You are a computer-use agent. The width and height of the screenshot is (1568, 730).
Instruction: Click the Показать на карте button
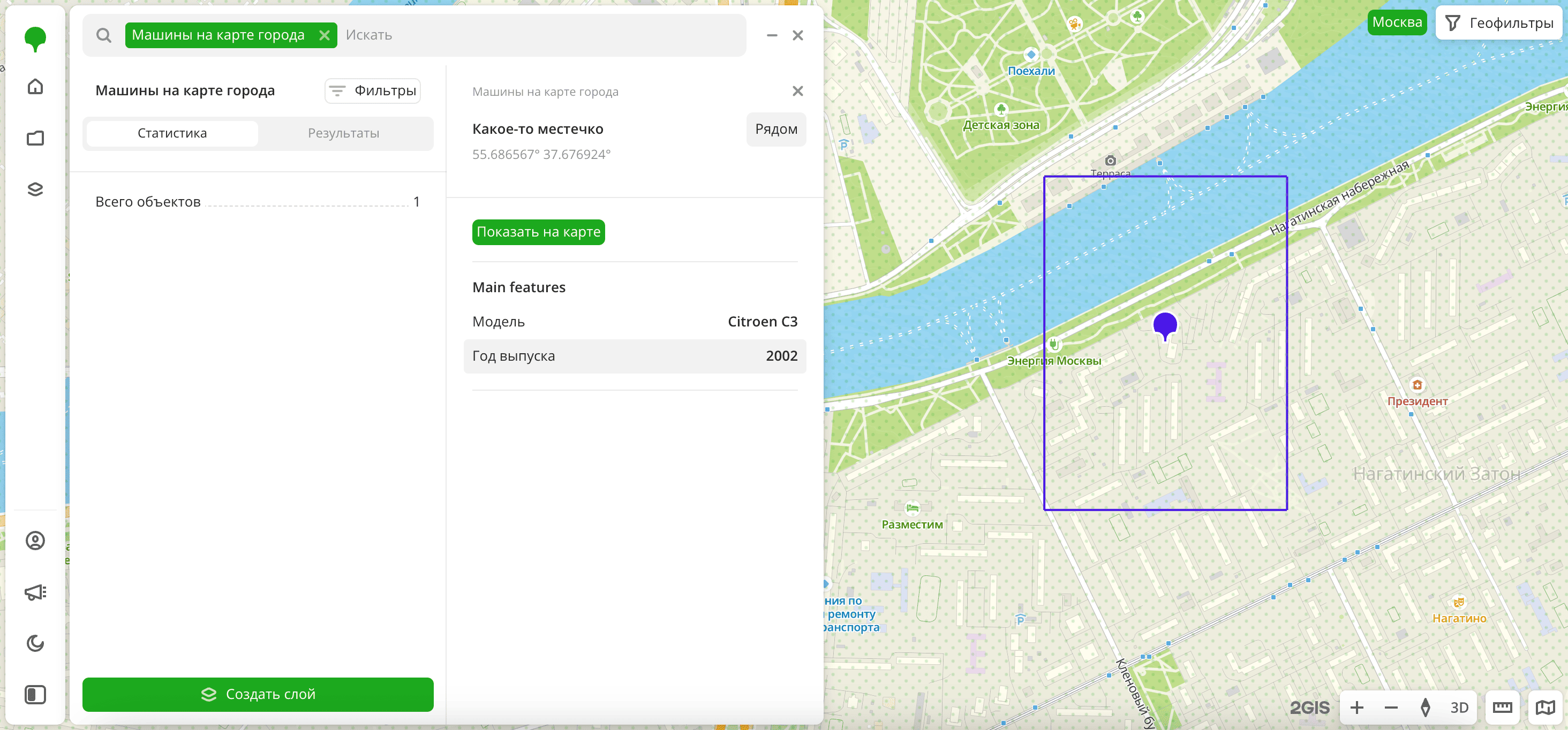coord(538,232)
